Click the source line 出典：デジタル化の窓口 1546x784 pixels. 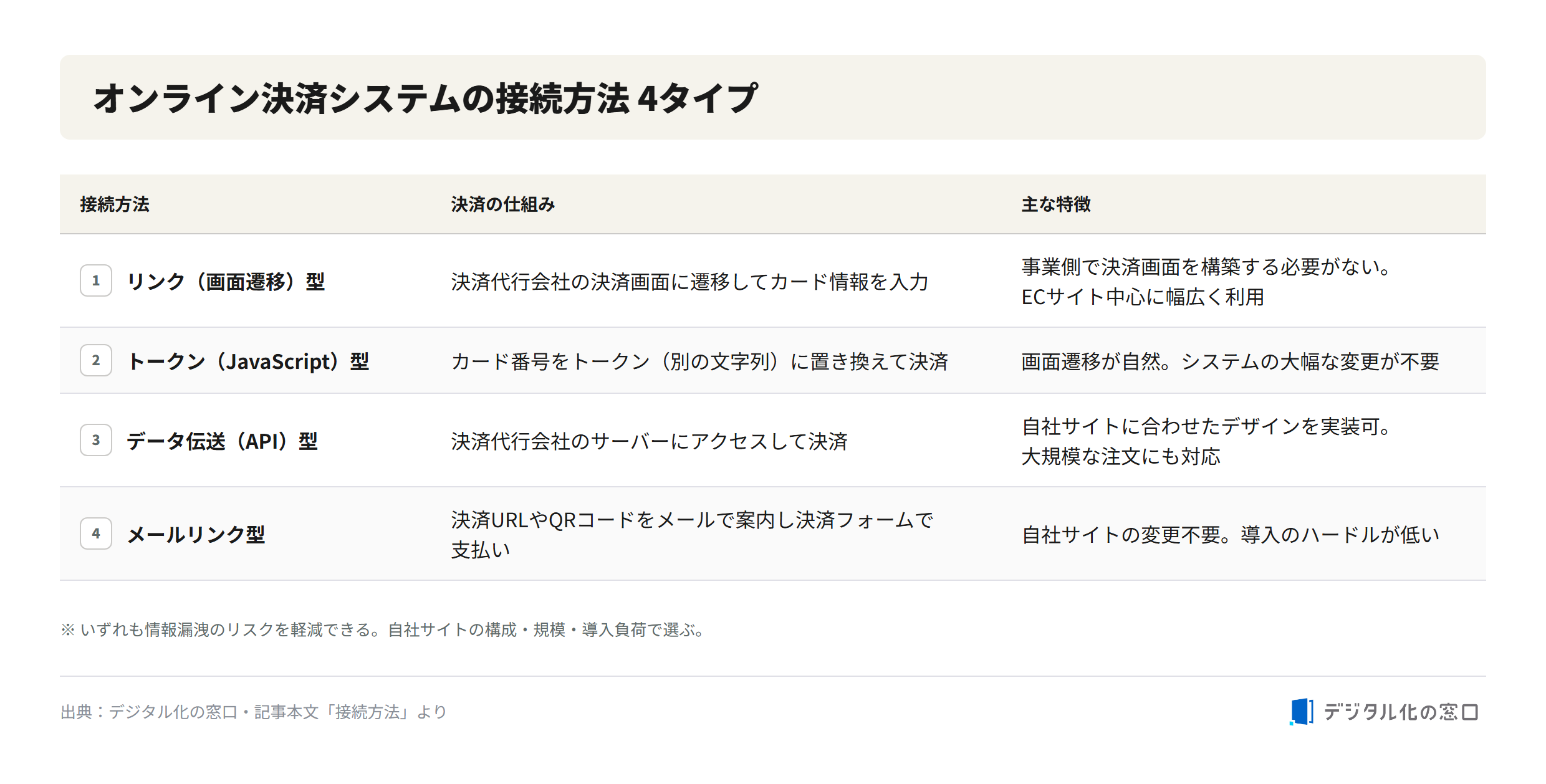coord(254,712)
